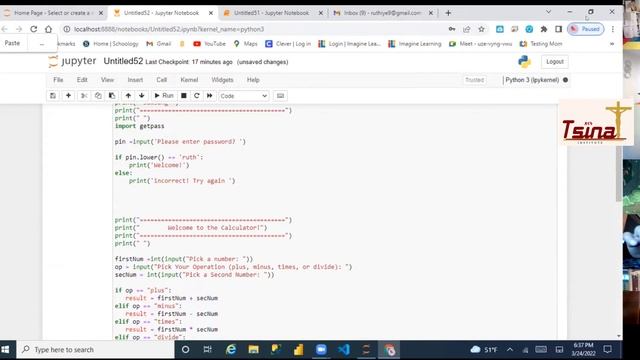Click the taskbar search box

96,350
